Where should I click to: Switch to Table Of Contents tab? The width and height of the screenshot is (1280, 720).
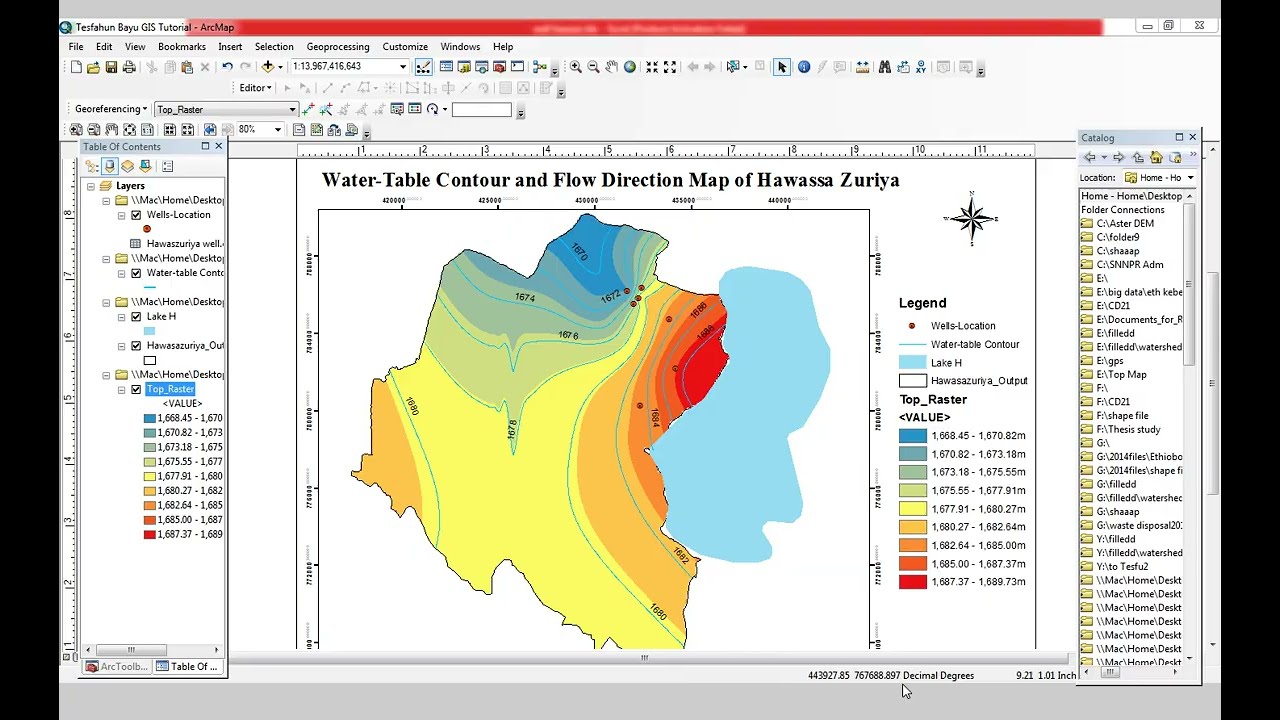[x=187, y=667]
